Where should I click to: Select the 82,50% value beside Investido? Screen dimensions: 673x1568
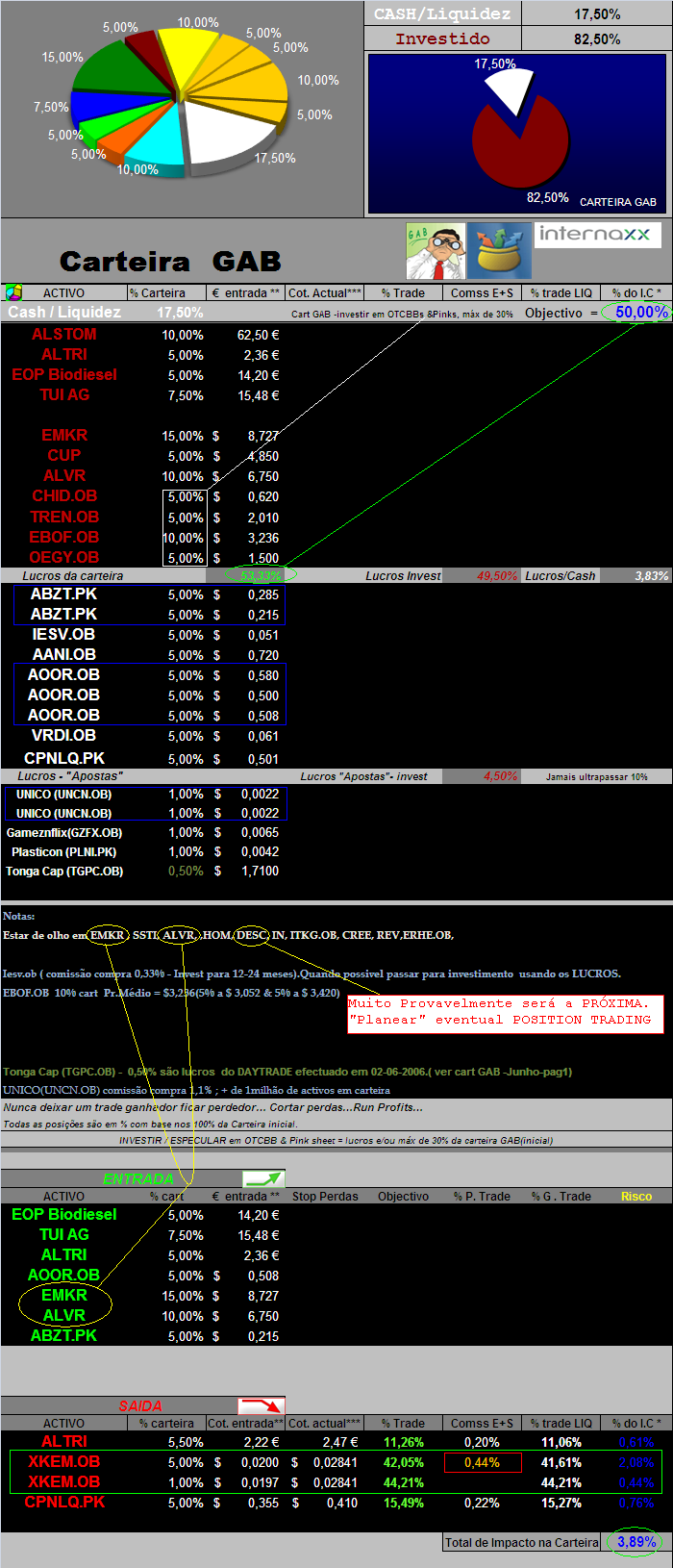coord(597,39)
